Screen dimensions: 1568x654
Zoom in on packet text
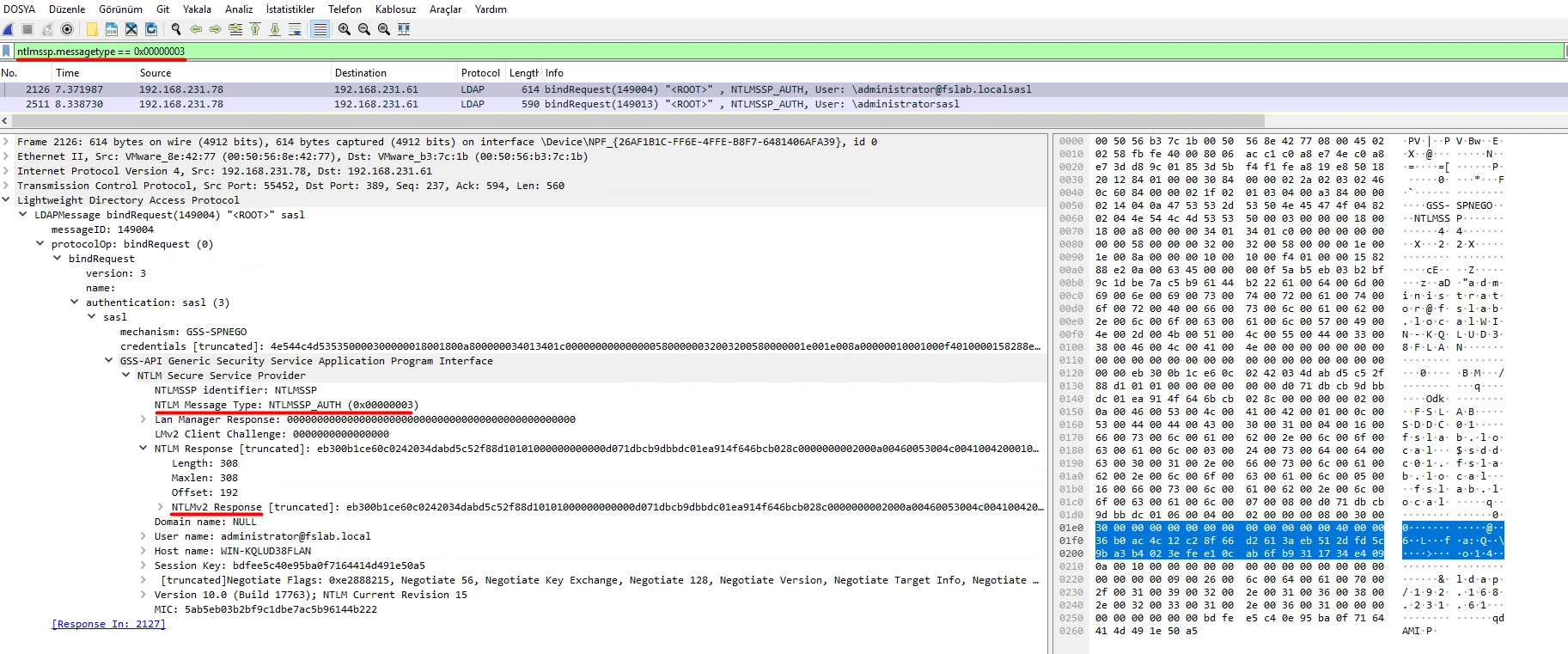(345, 29)
